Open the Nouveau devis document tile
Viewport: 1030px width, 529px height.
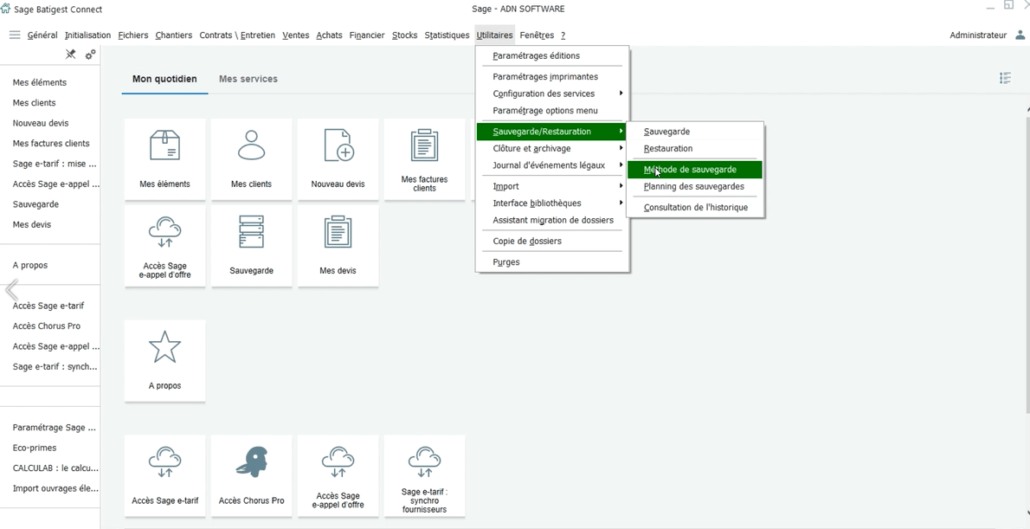(x=338, y=159)
